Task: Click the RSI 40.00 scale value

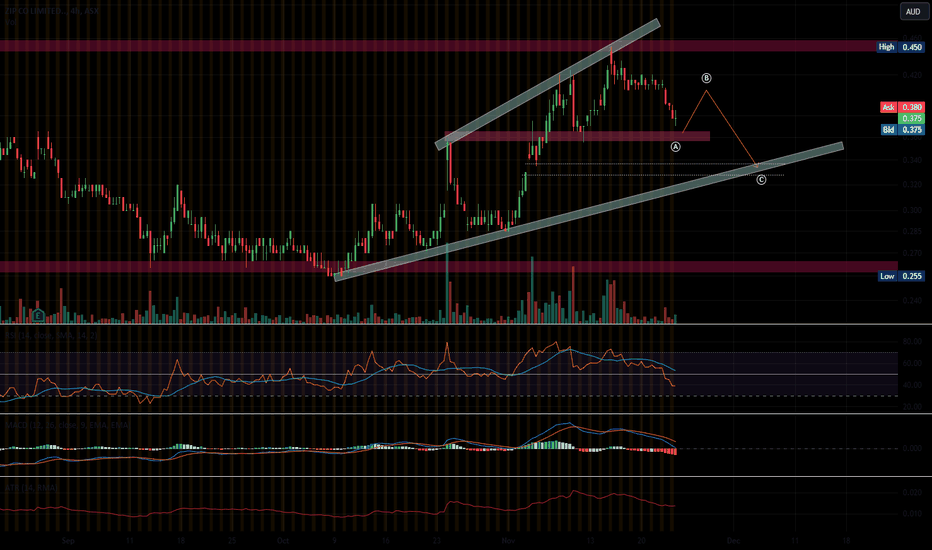Action: (912, 385)
